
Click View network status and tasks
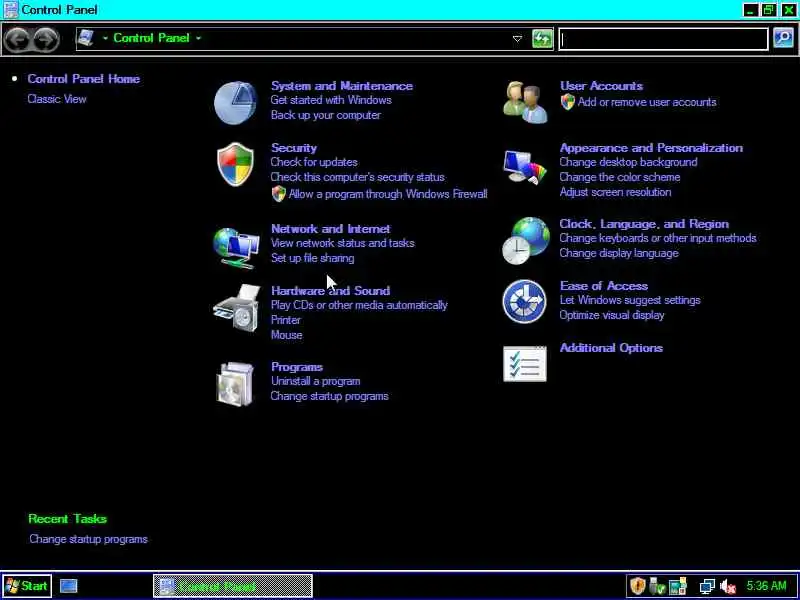click(343, 243)
